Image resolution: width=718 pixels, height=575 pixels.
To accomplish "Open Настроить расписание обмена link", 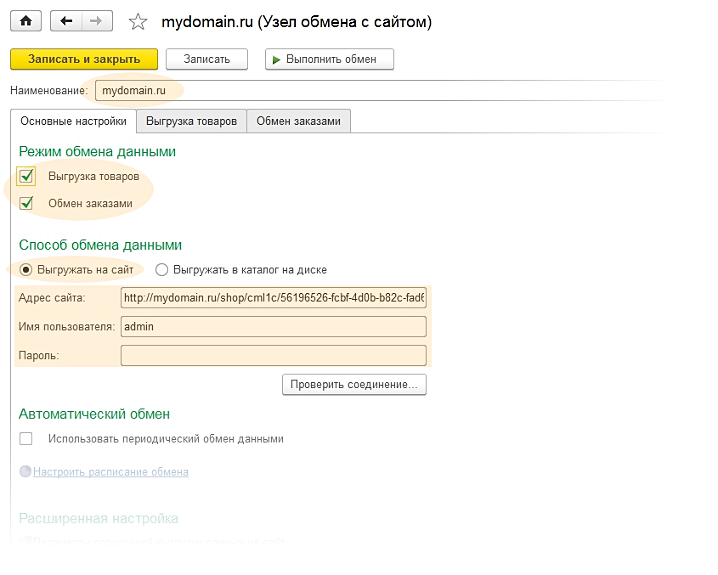I will pyautogui.click(x=110, y=471).
